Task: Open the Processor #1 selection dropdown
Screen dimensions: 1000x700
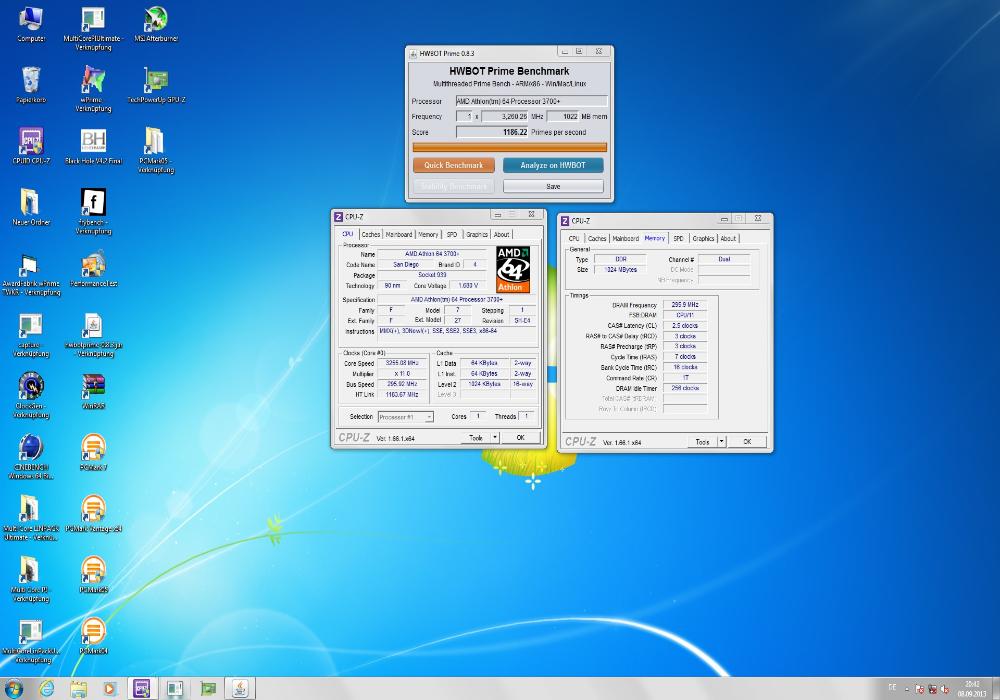Action: pyautogui.click(x=406, y=417)
